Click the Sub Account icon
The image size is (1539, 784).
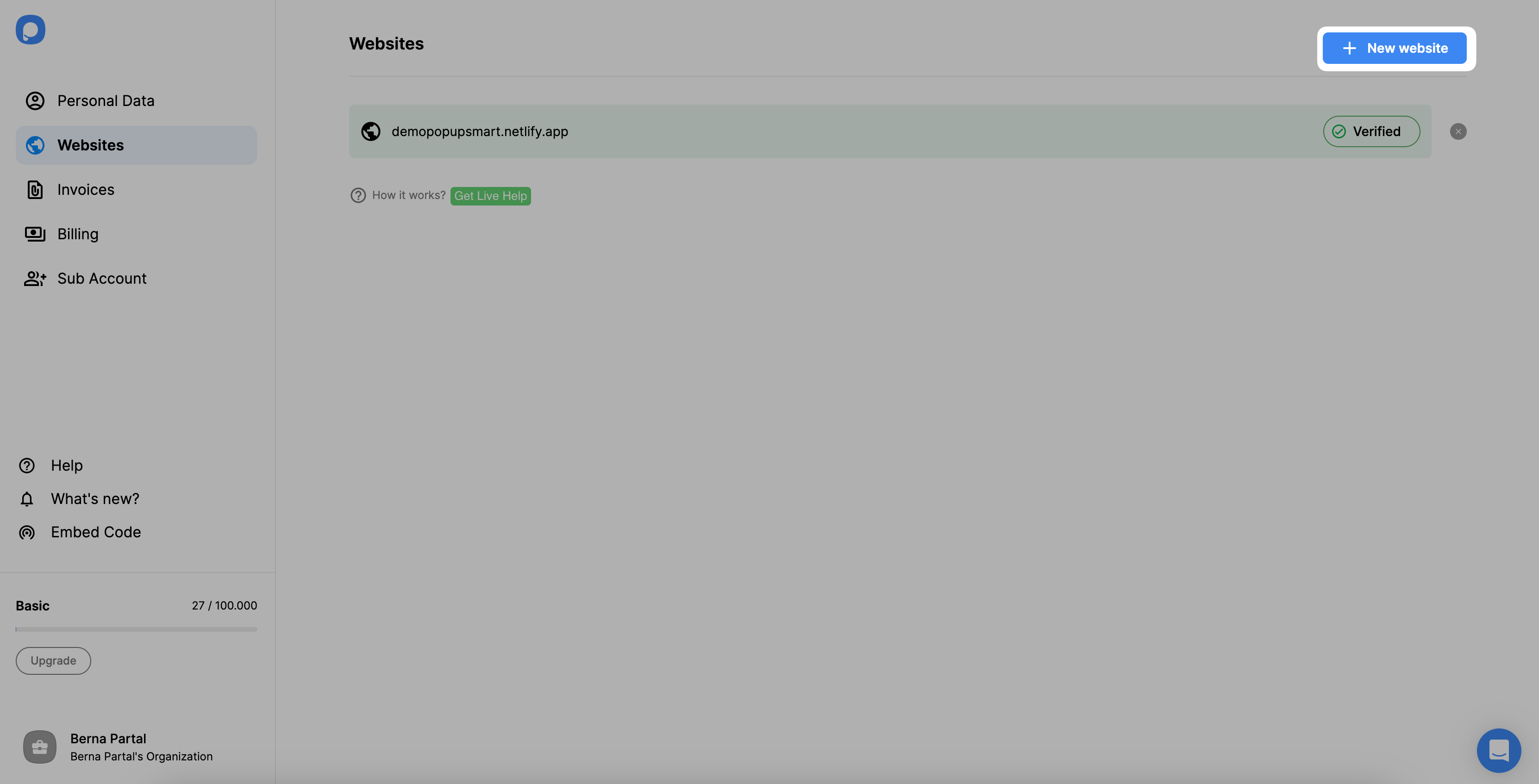click(x=34, y=278)
